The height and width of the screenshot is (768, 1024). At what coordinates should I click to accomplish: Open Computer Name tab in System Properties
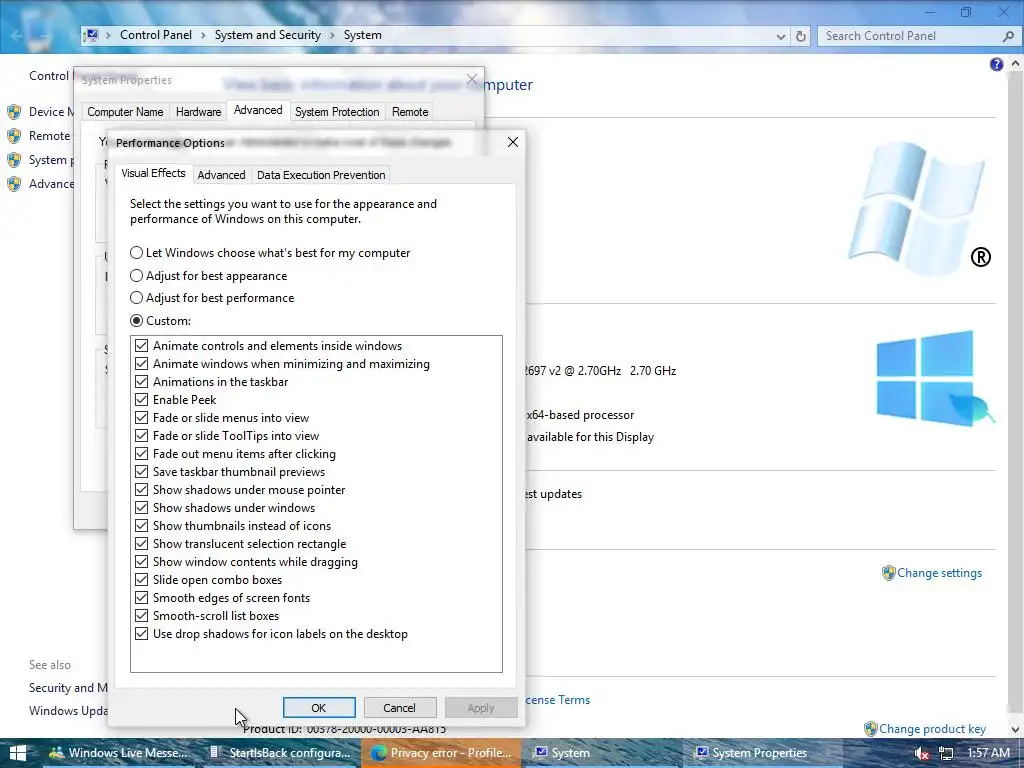click(x=125, y=112)
